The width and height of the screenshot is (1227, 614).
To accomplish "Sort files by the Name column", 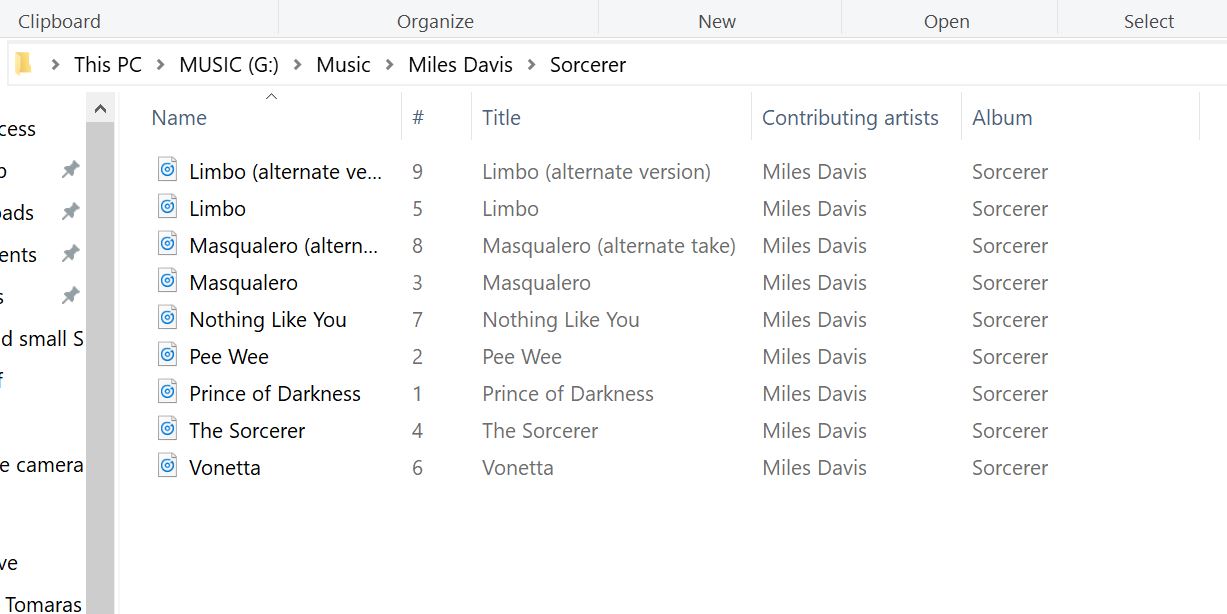I will point(179,118).
